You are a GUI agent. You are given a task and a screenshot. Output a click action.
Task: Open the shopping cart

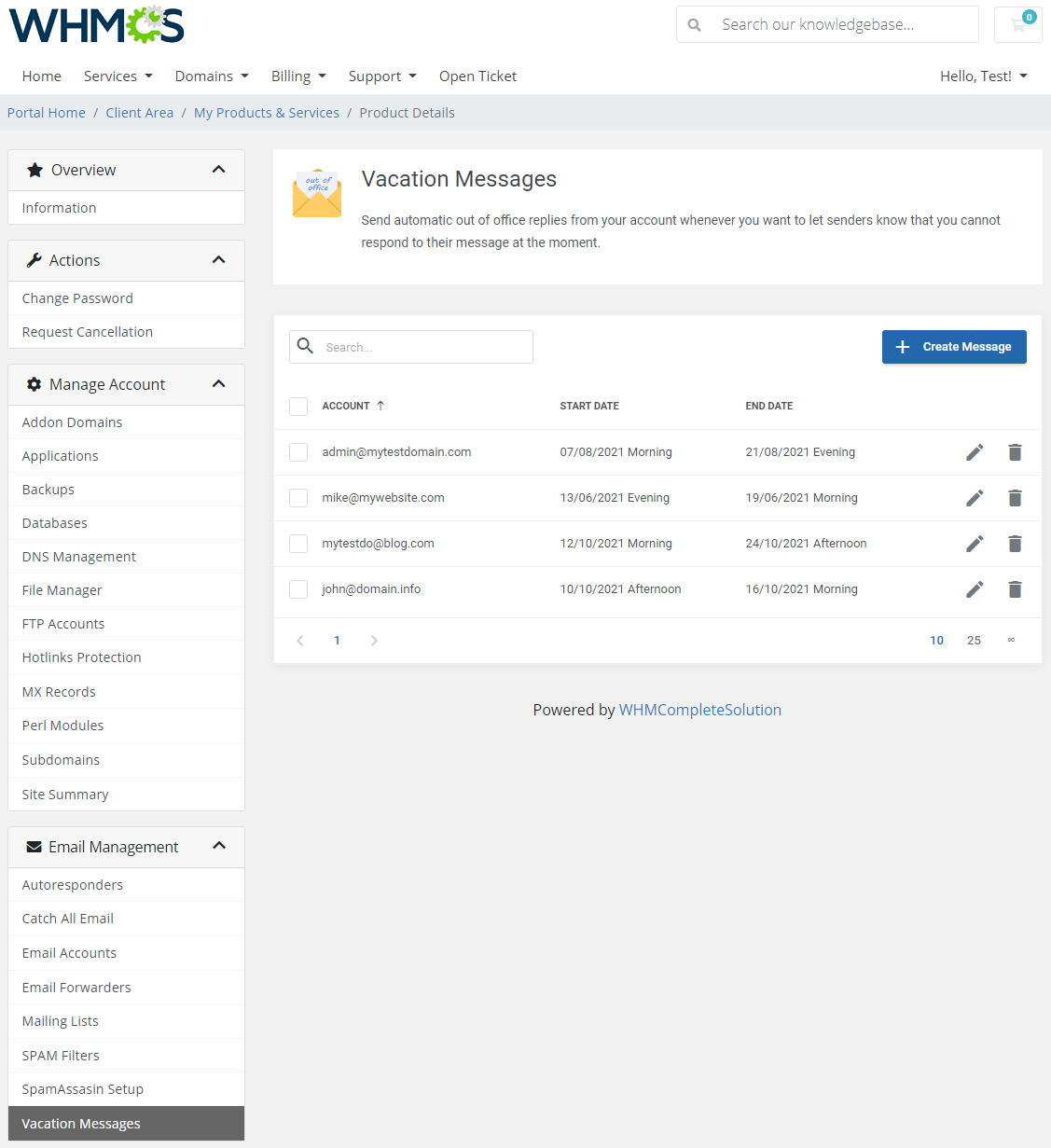1017,24
